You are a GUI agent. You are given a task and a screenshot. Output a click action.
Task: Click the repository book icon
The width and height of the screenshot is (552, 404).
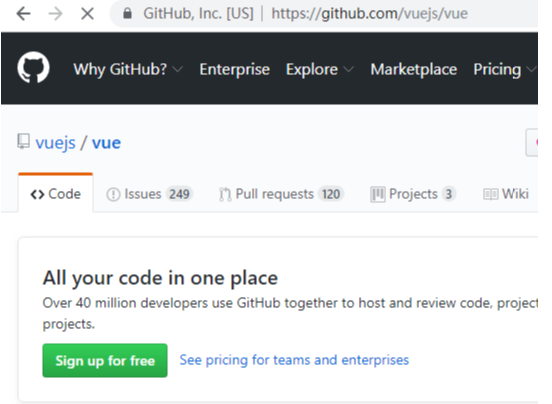point(24,141)
